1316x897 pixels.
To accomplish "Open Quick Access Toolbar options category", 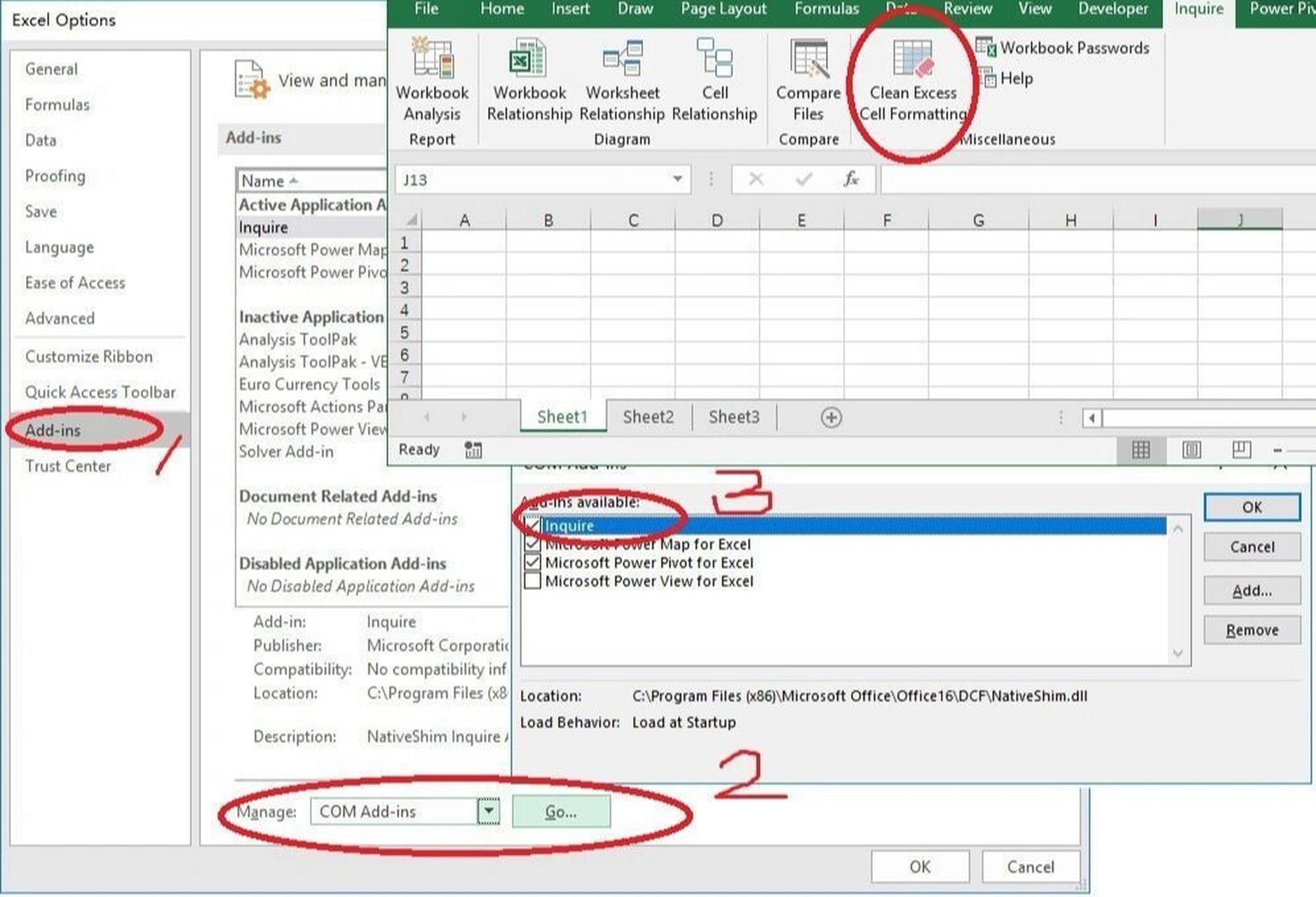I will [100, 392].
